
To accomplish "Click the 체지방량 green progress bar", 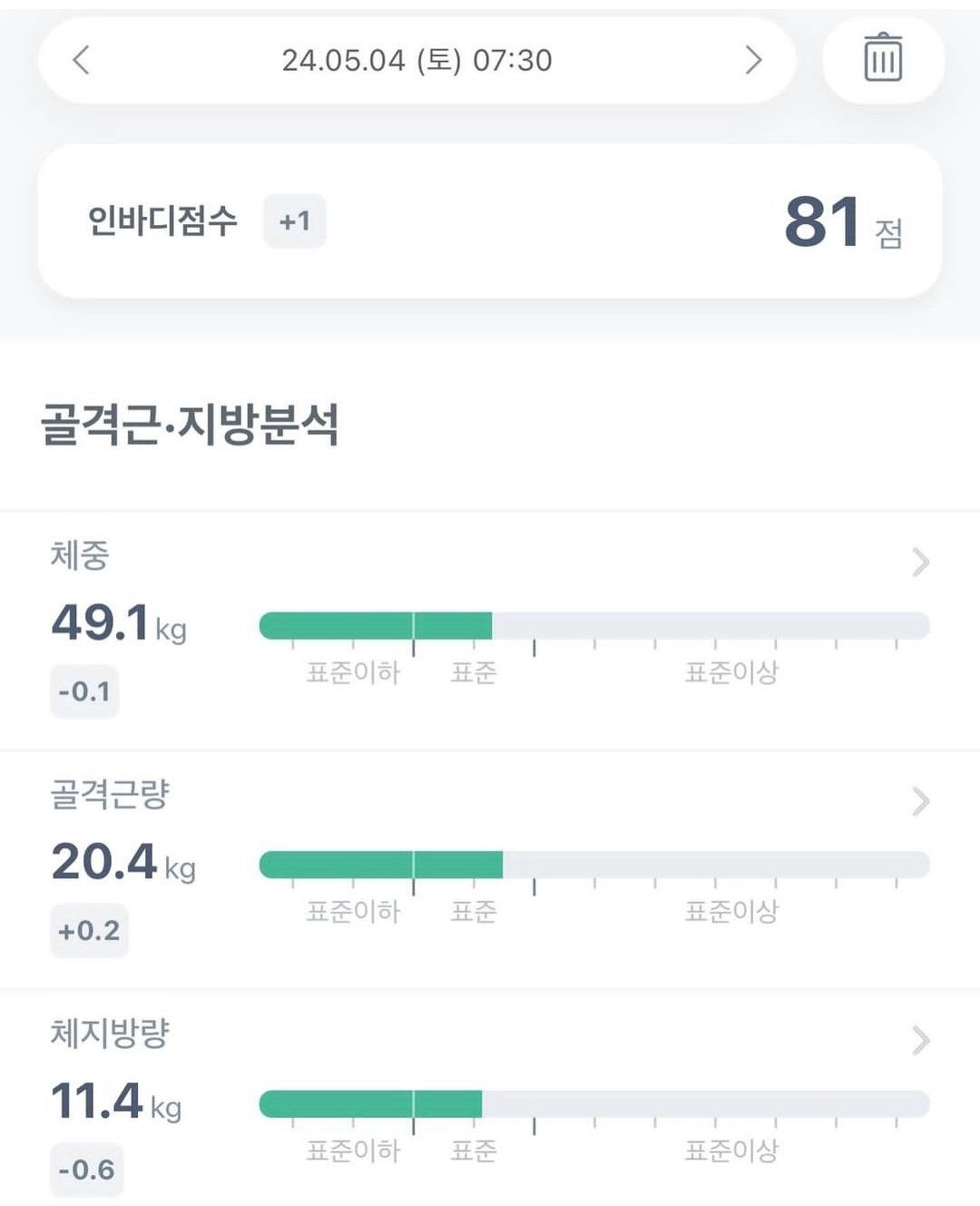I will (x=370, y=1103).
